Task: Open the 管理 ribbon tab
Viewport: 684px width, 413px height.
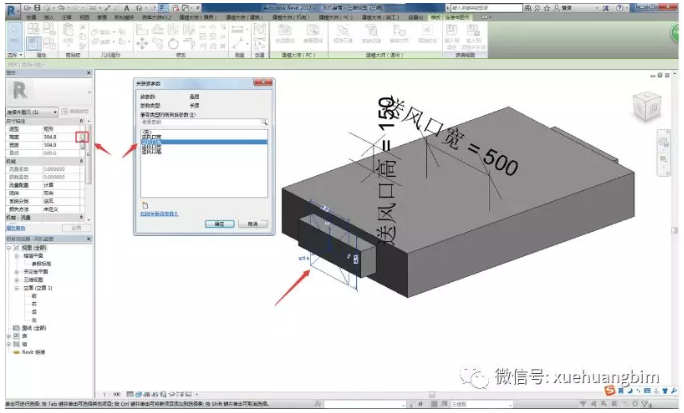Action: click(x=102, y=17)
